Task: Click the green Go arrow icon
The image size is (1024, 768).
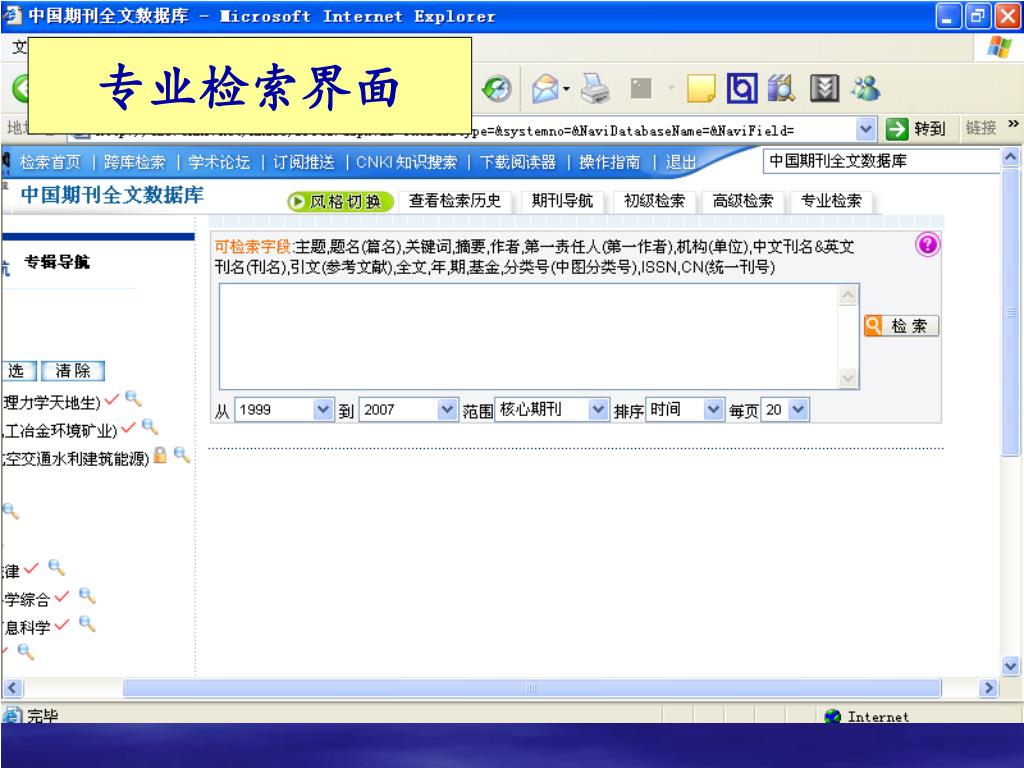Action: tap(897, 129)
